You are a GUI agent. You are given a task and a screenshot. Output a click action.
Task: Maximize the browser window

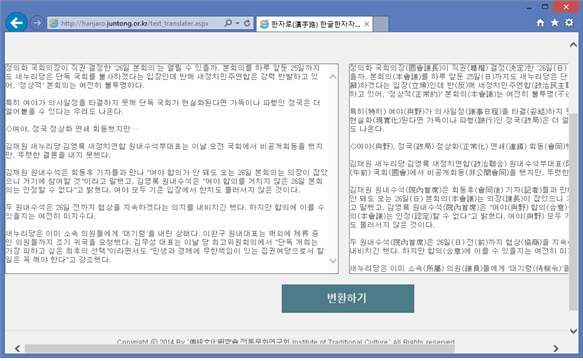click(x=545, y=7)
